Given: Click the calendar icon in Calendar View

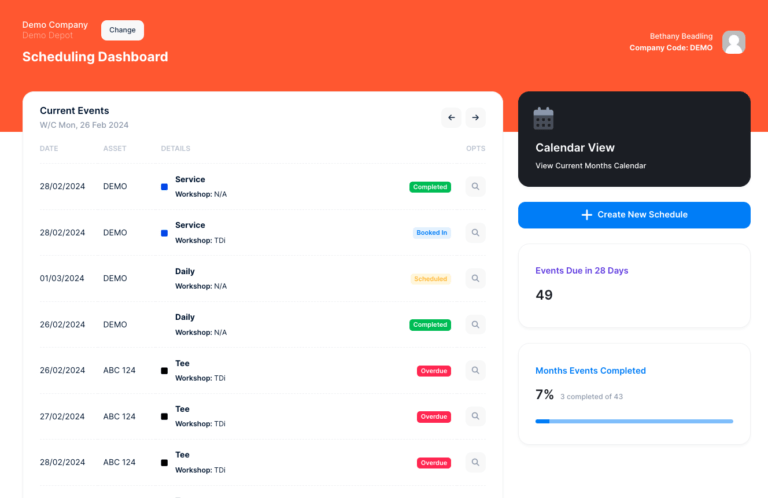Looking at the screenshot, I should click(x=543, y=119).
